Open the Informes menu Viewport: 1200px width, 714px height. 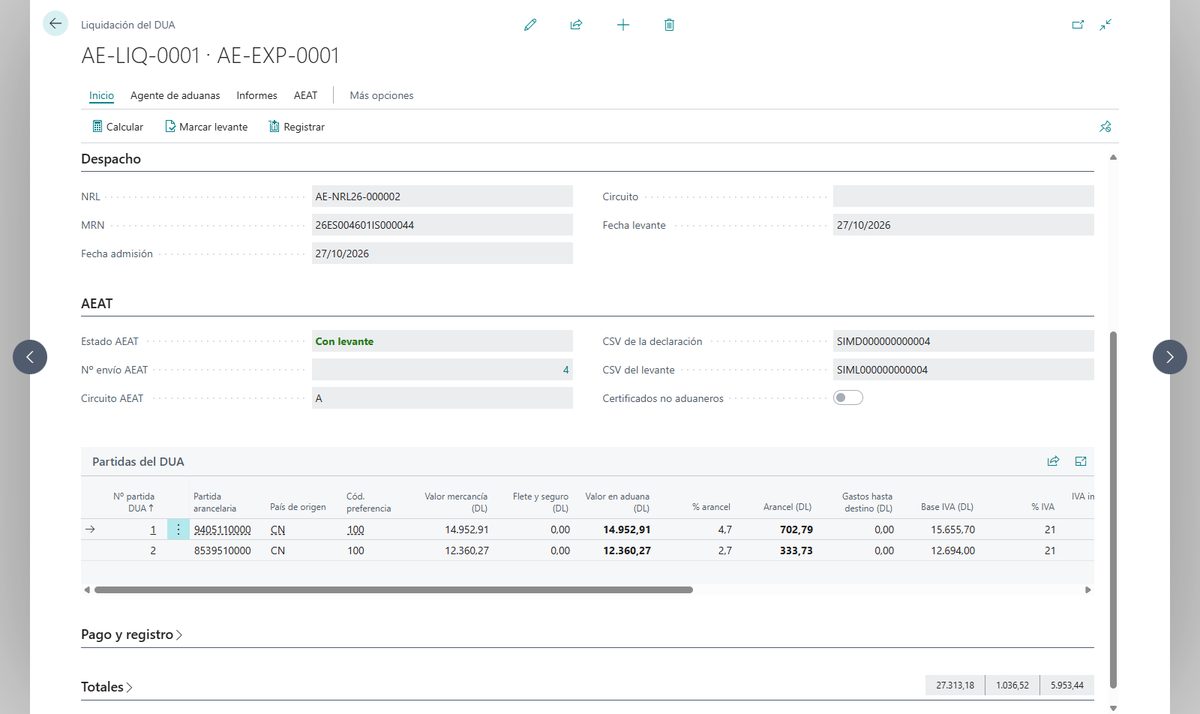click(x=257, y=96)
